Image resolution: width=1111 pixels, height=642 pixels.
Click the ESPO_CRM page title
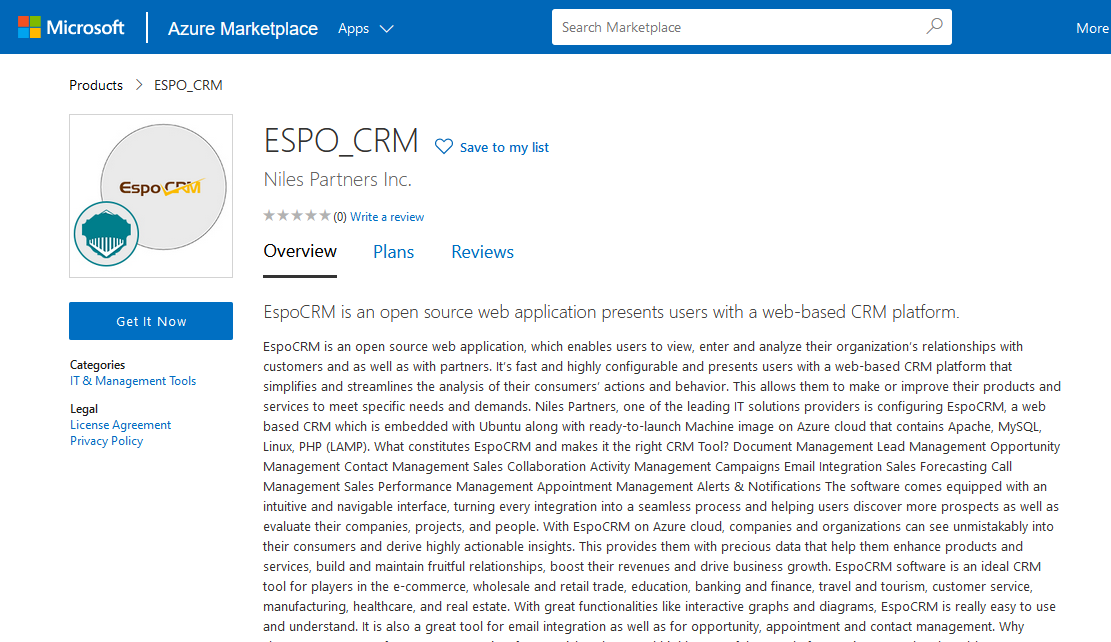pyautogui.click(x=341, y=140)
